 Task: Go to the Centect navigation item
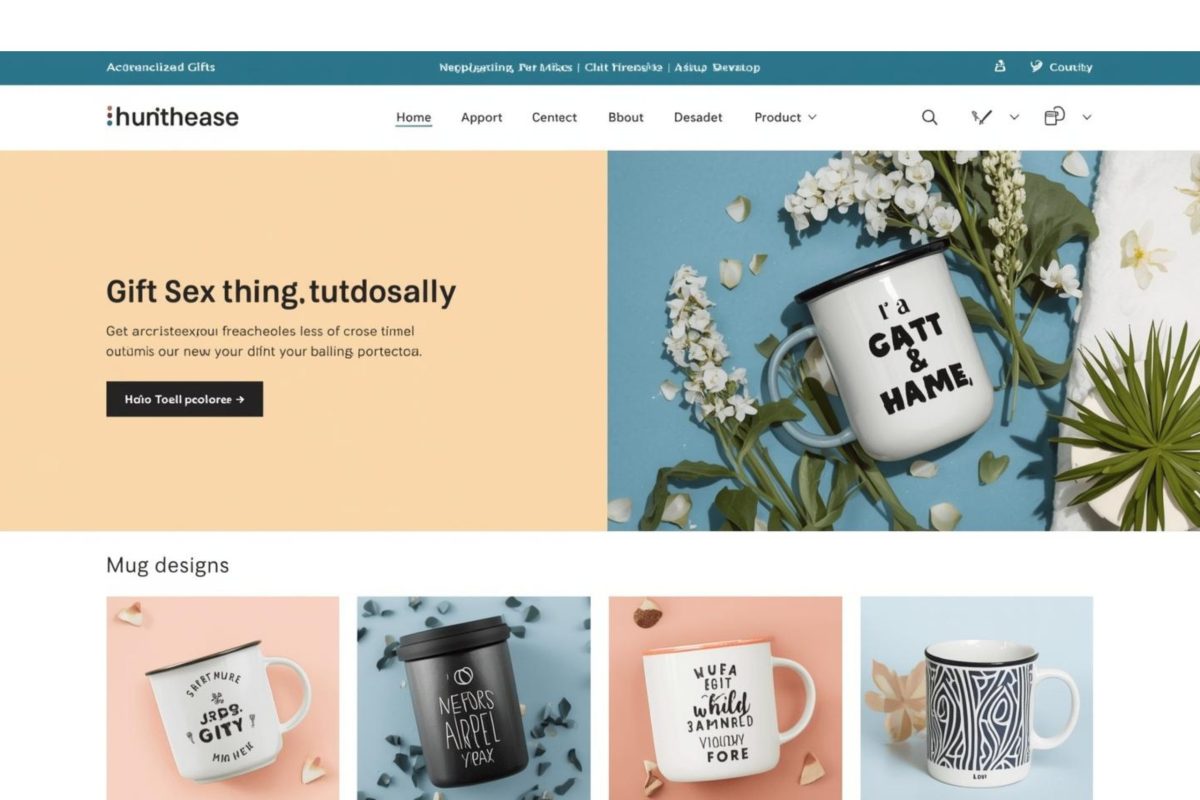pos(554,117)
